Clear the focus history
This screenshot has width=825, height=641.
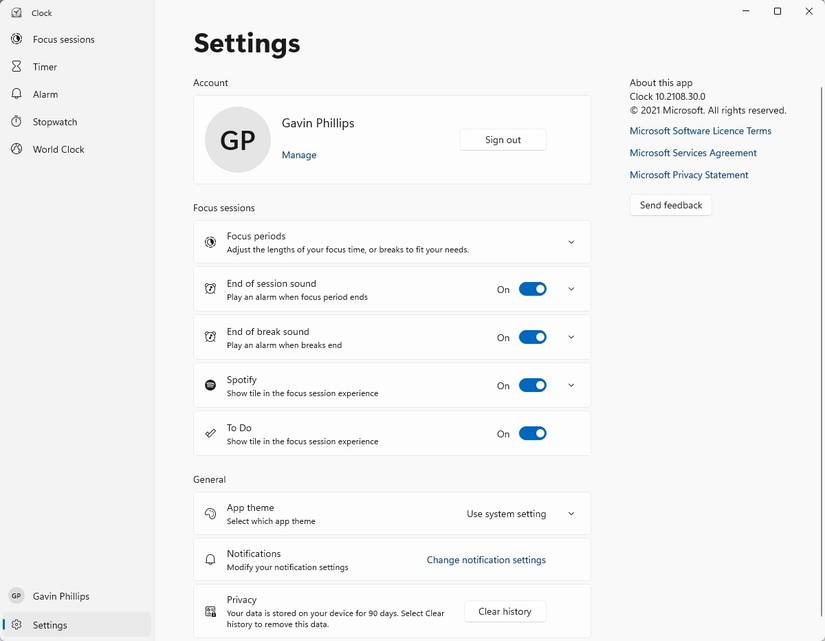click(x=505, y=611)
